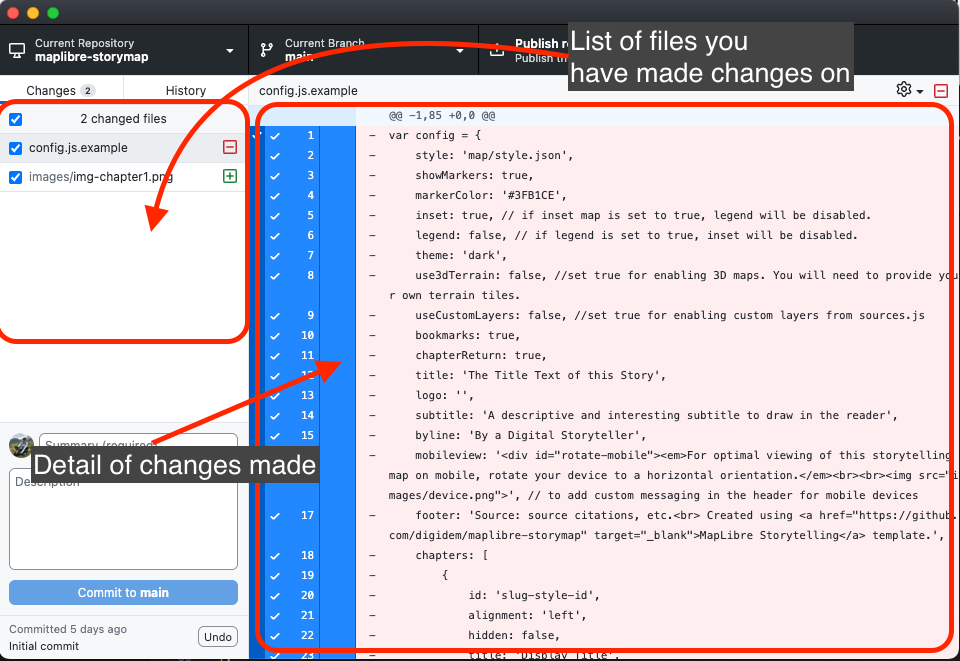Click the user avatar next to the summary field

coord(21,446)
